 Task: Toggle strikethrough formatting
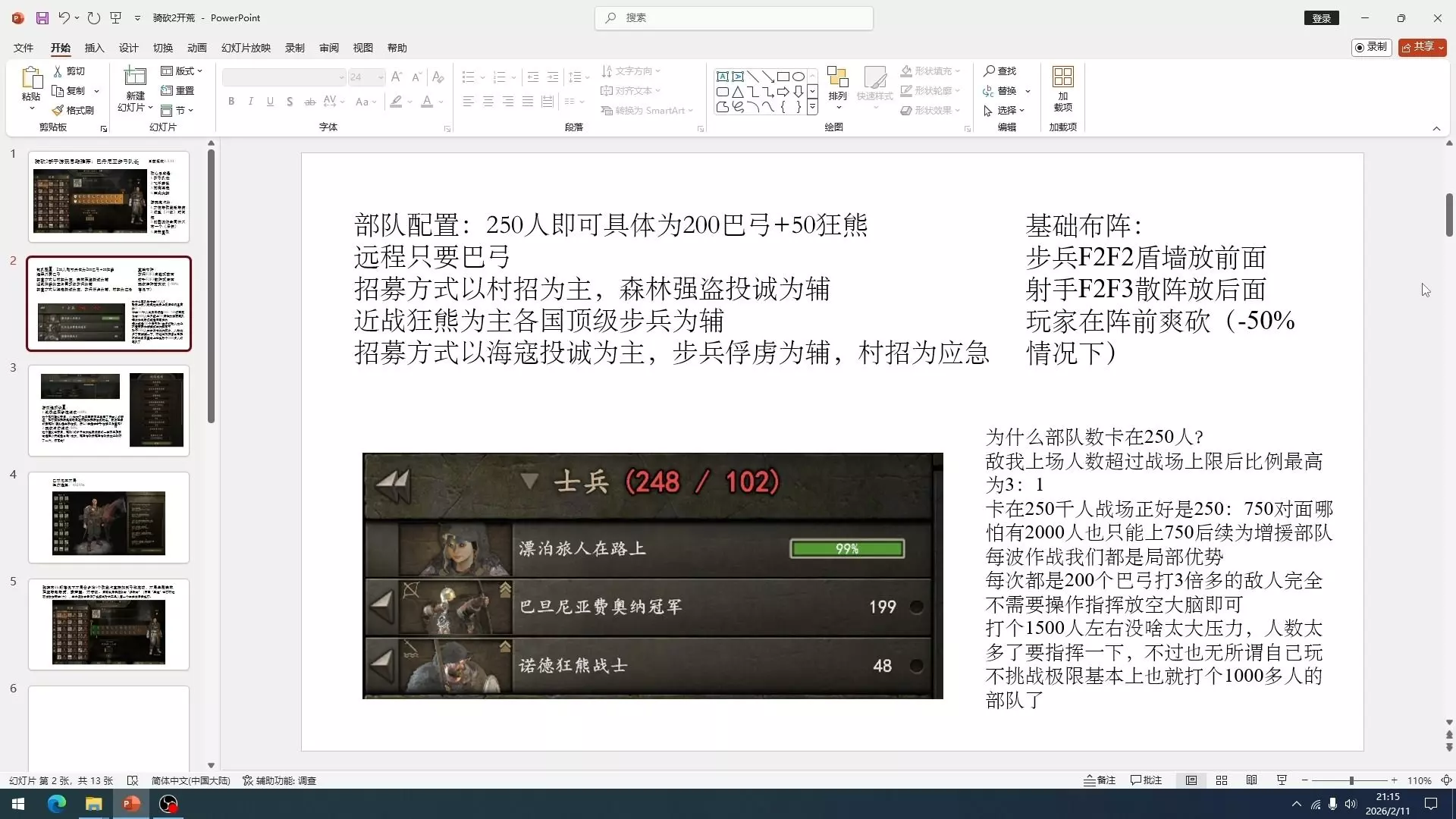309,102
